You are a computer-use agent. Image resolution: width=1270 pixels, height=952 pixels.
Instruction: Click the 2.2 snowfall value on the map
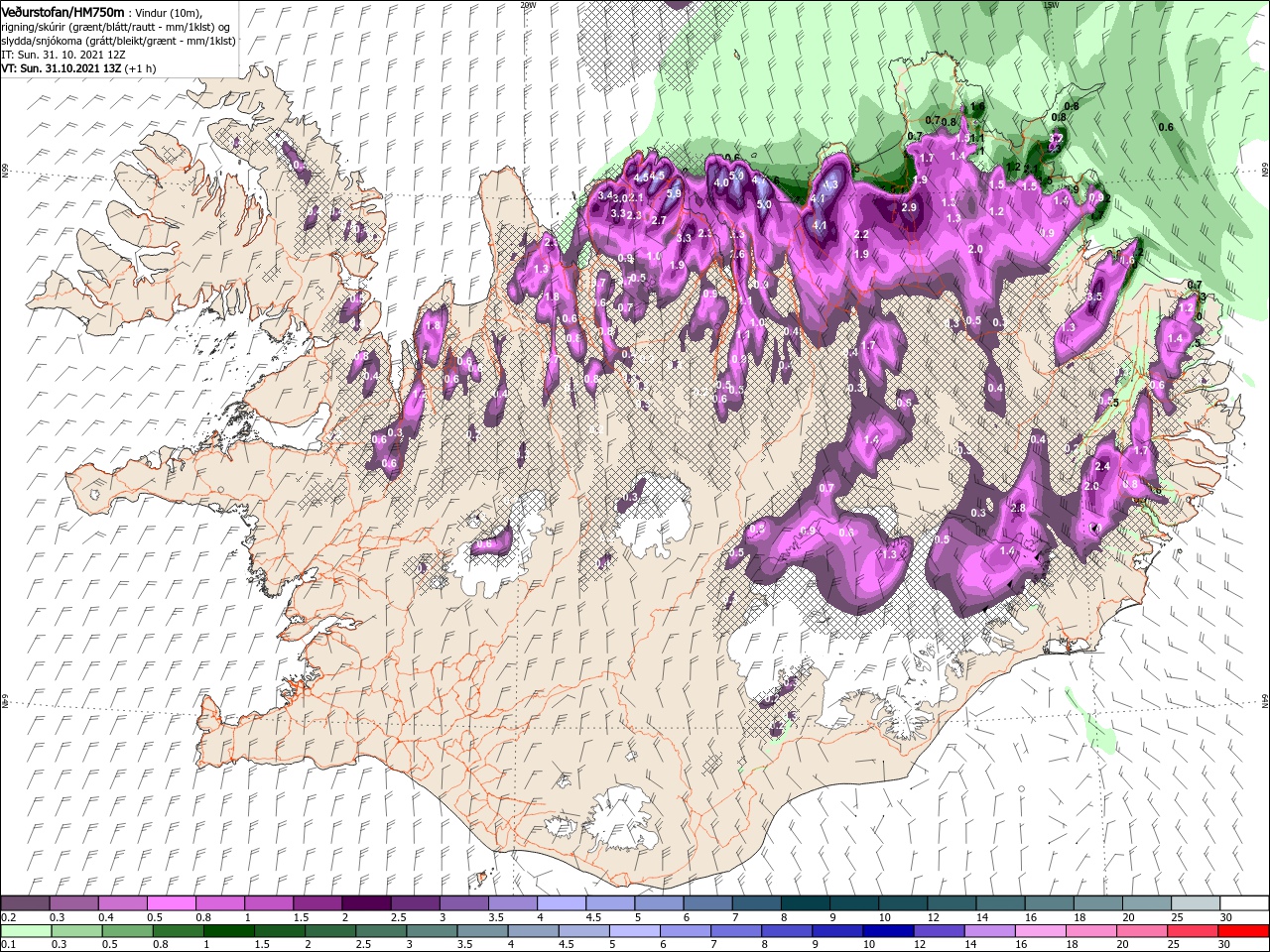pos(861,234)
